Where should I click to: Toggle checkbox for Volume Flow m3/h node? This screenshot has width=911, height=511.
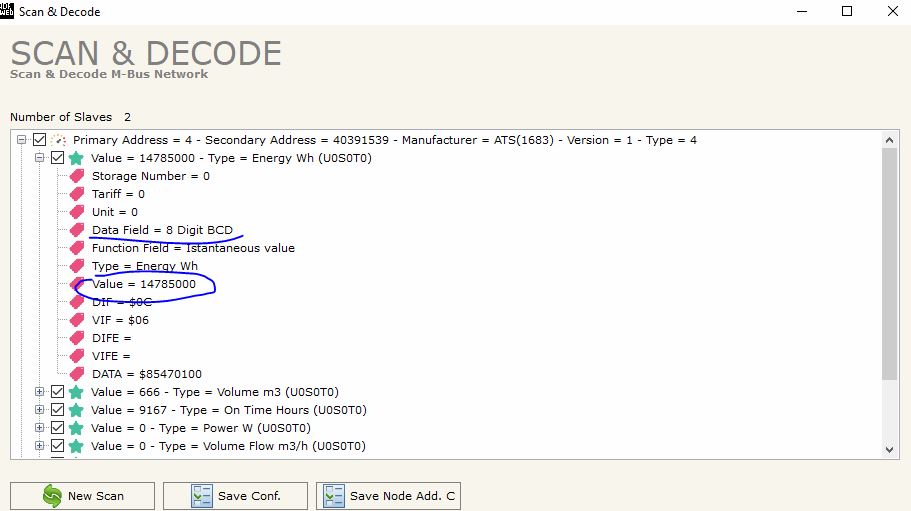[x=57, y=446]
